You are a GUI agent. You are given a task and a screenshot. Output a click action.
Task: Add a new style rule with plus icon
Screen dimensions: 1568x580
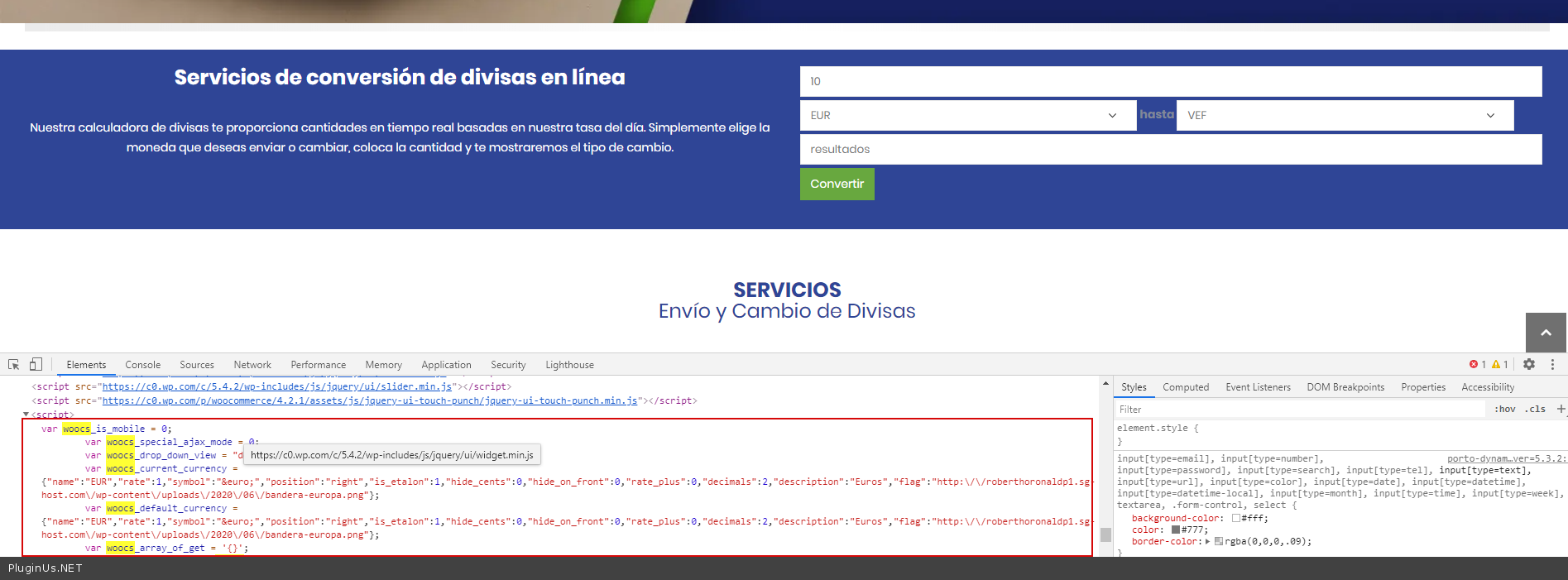coord(1561,409)
